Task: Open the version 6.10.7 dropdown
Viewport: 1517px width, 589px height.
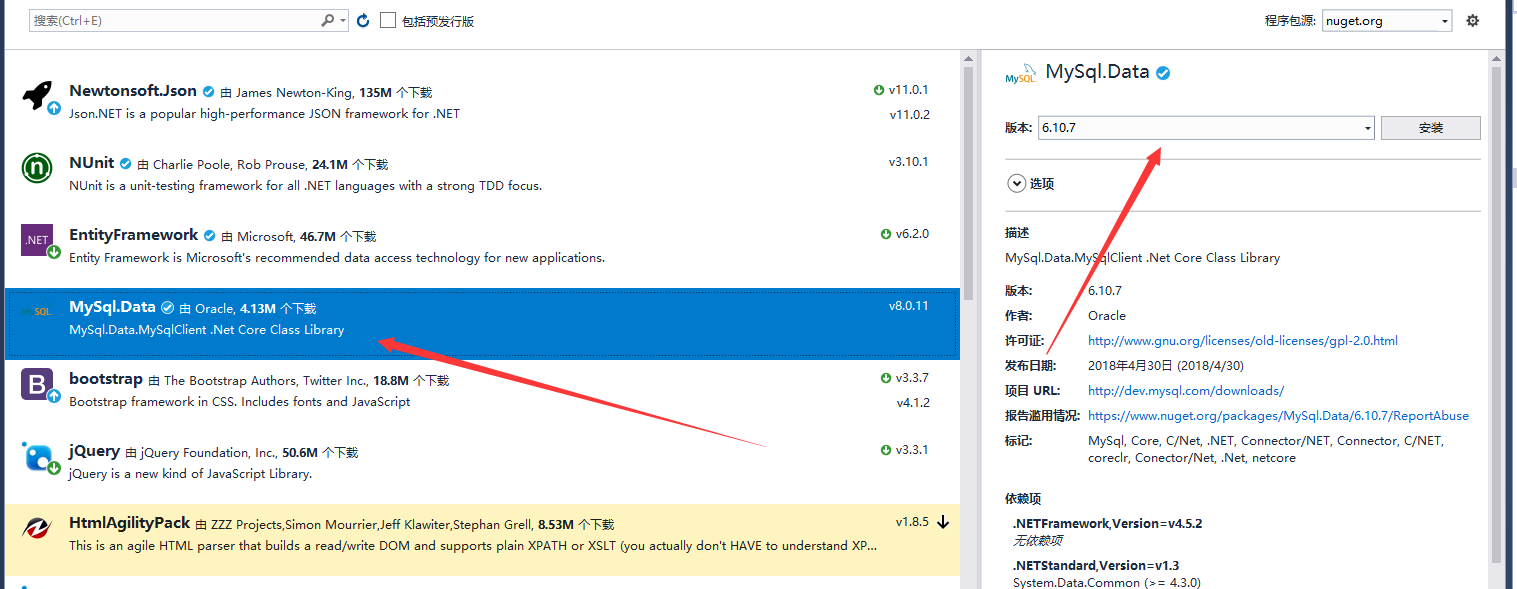Action: point(1206,128)
